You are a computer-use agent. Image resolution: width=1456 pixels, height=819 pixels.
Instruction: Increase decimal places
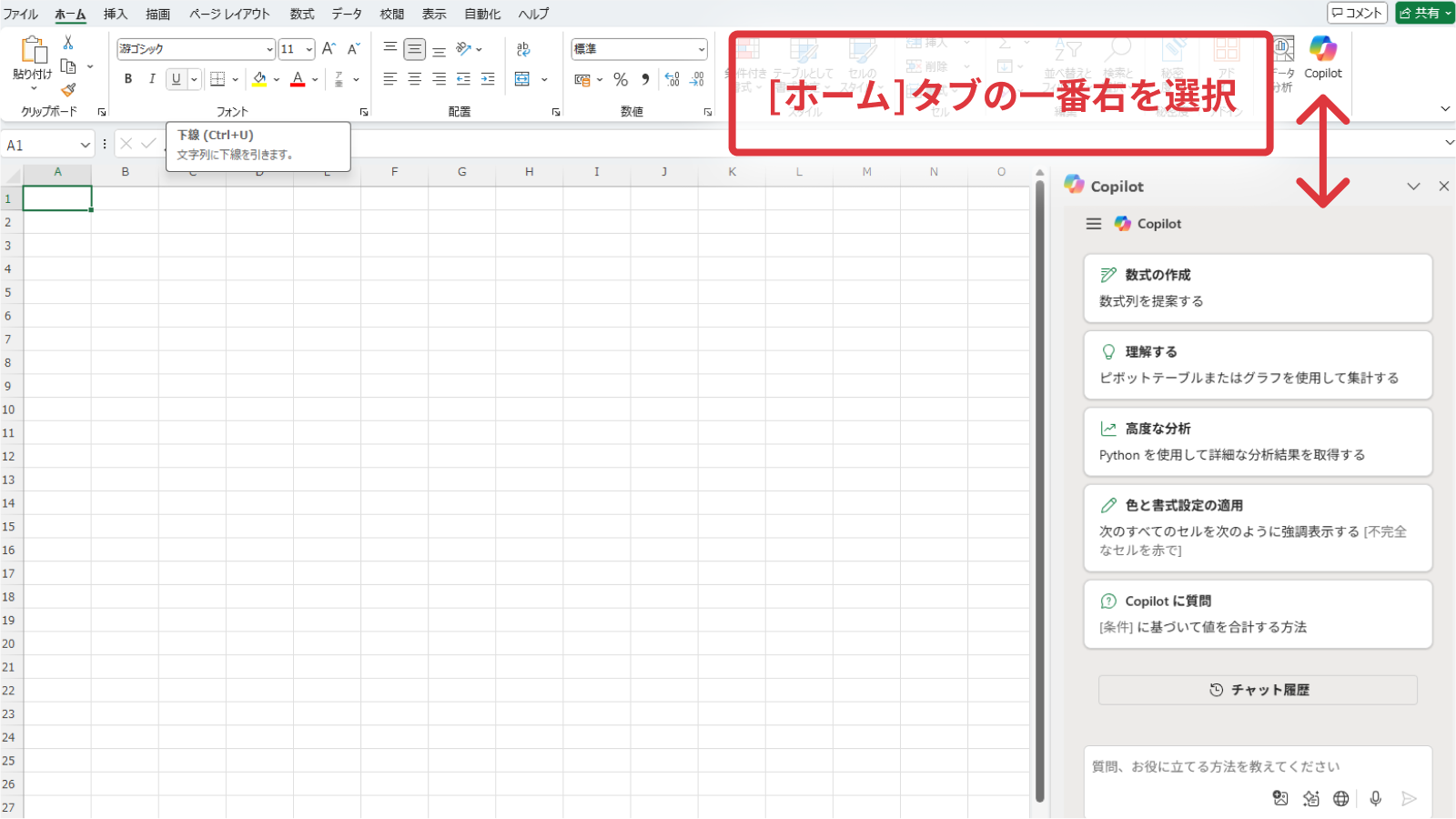pos(672,80)
